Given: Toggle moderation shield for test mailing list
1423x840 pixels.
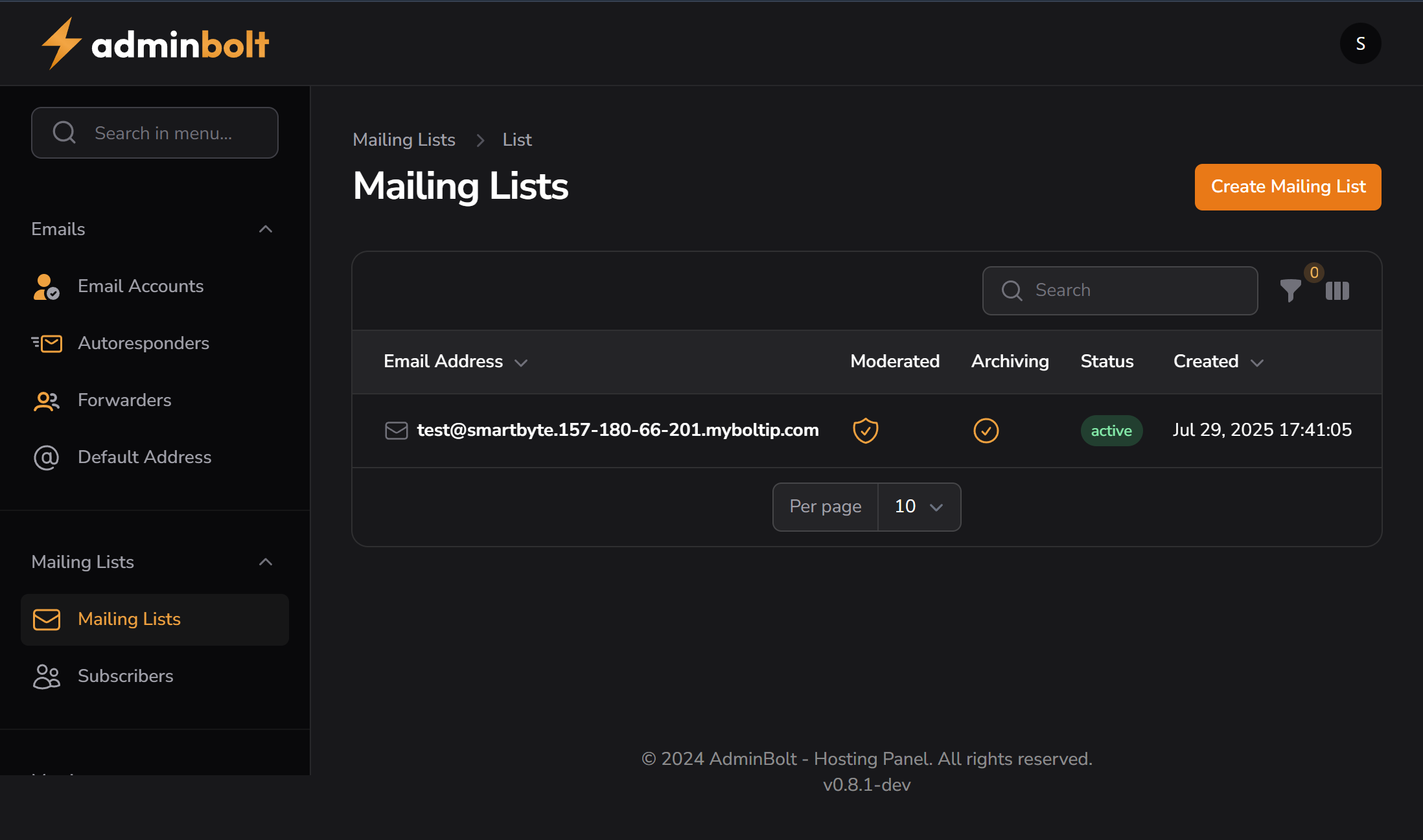Looking at the screenshot, I should coord(865,430).
